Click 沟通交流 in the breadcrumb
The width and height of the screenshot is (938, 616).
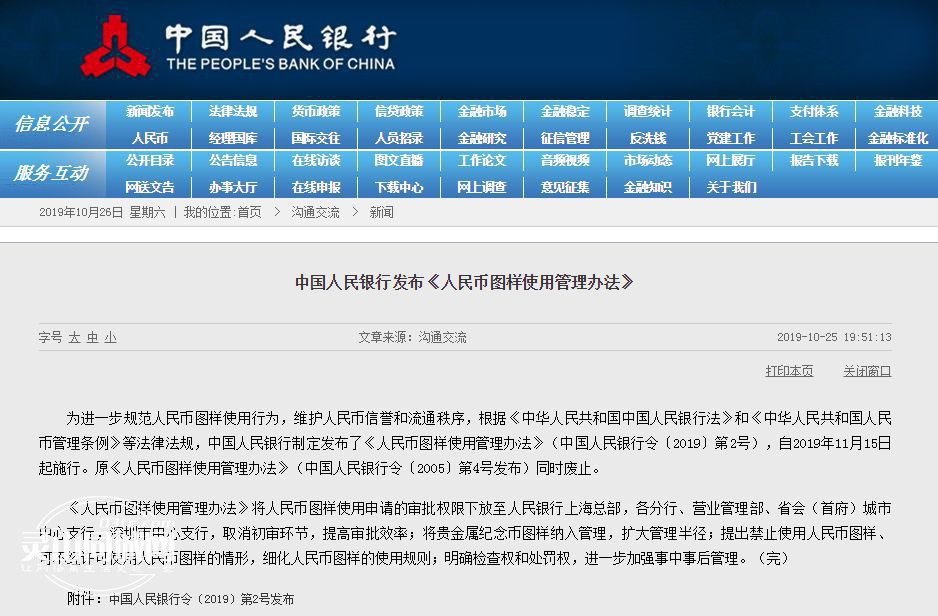315,212
